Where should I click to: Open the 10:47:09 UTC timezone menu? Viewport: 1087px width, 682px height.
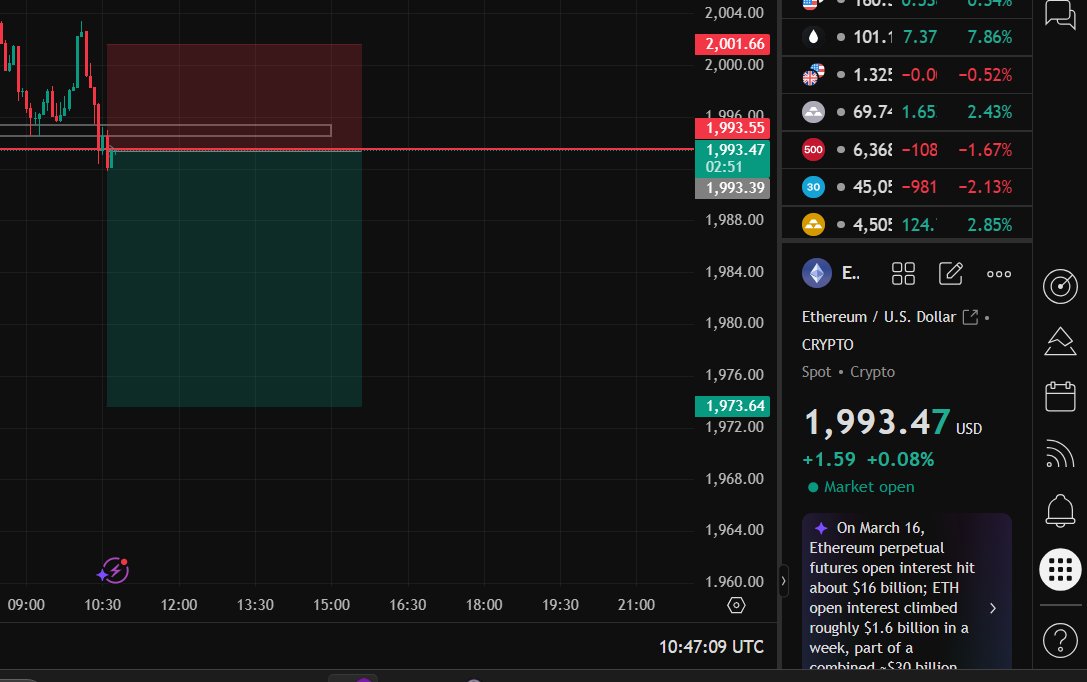[x=711, y=647]
